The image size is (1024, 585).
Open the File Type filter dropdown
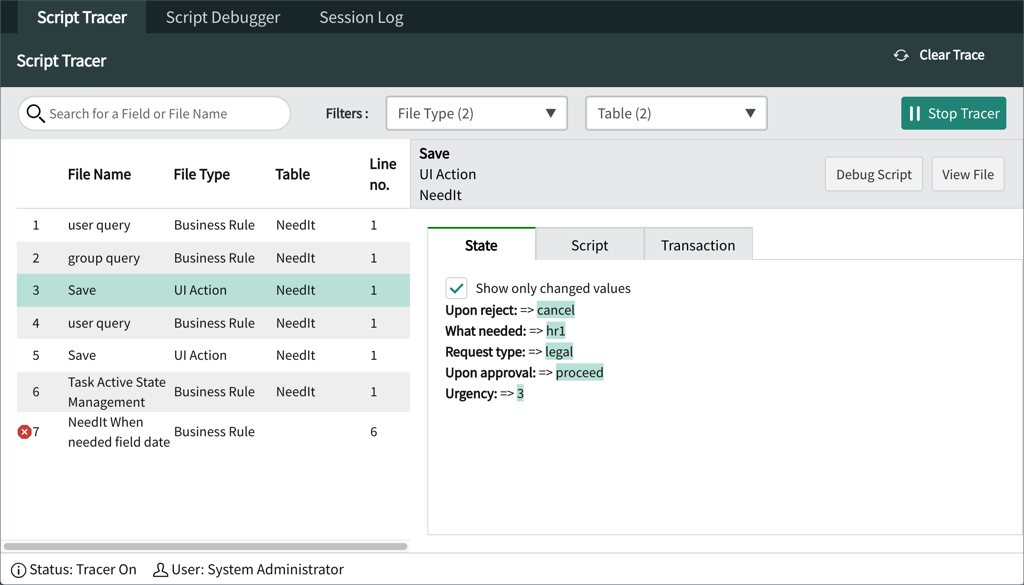click(476, 113)
